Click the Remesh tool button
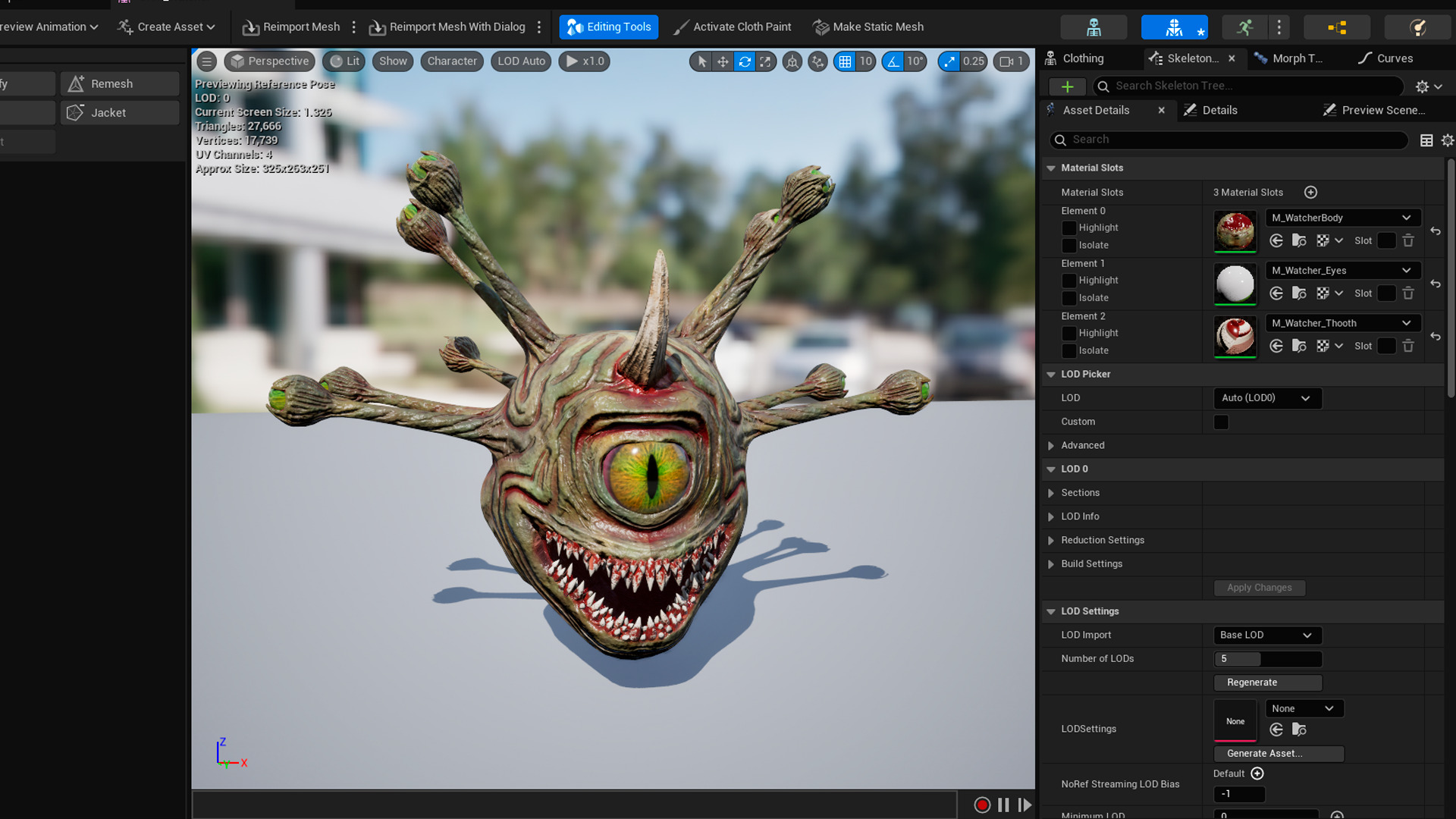Viewport: 1456px width, 819px height. (120, 84)
